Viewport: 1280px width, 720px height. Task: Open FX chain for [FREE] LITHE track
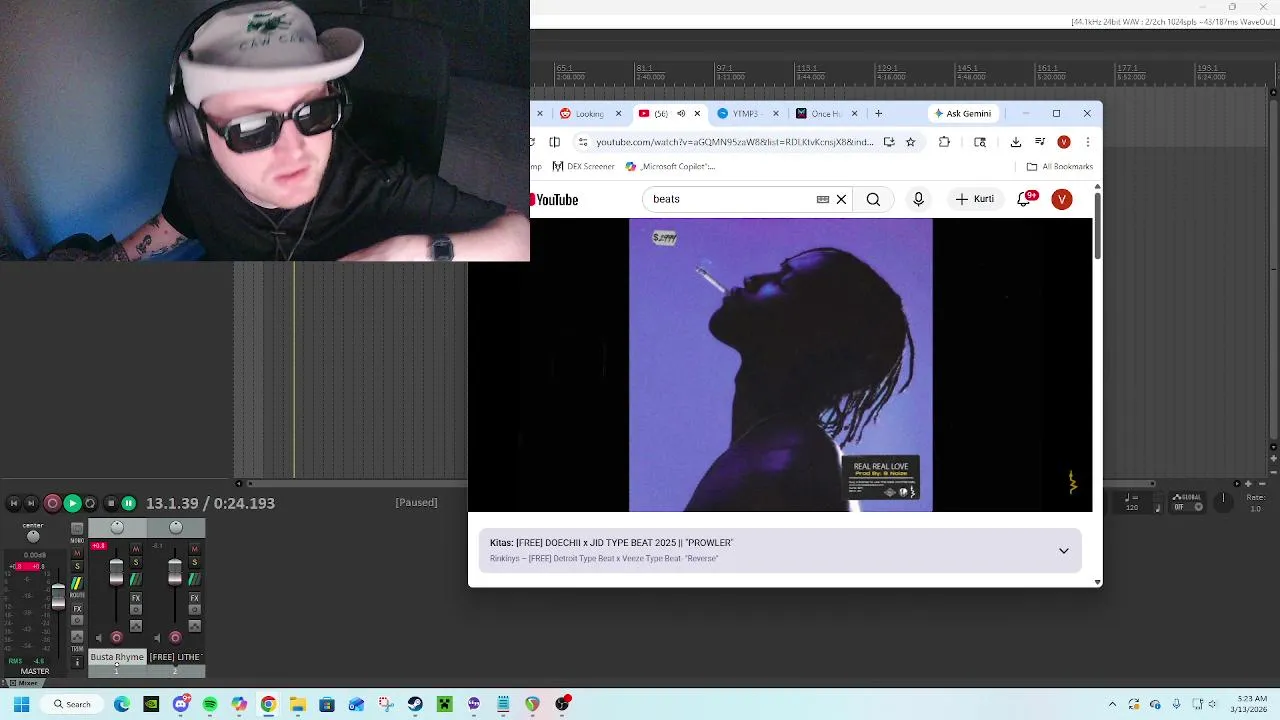(195, 598)
